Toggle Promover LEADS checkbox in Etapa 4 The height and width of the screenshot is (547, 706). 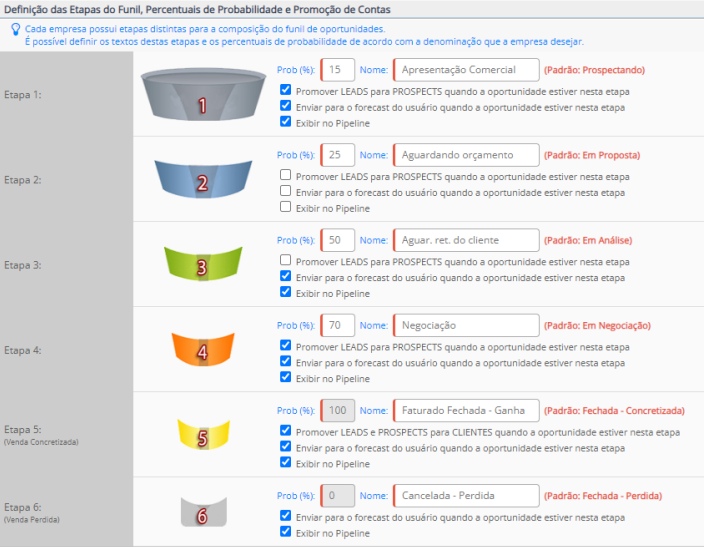285,345
